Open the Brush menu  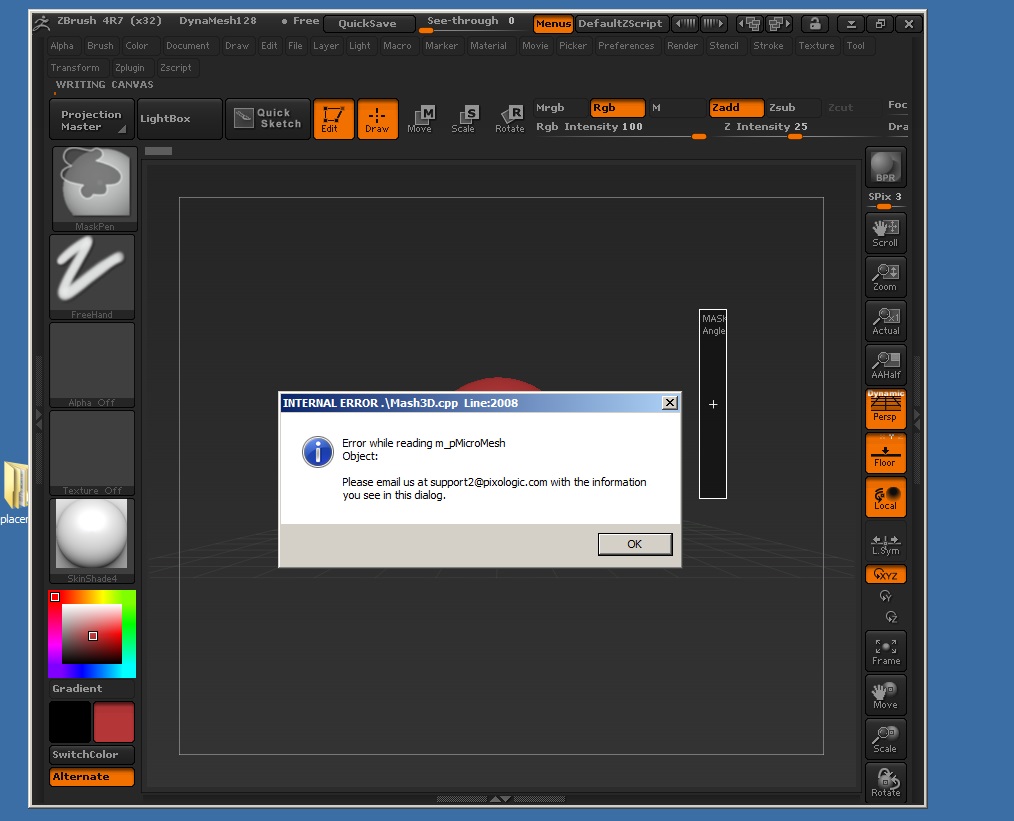(100, 46)
